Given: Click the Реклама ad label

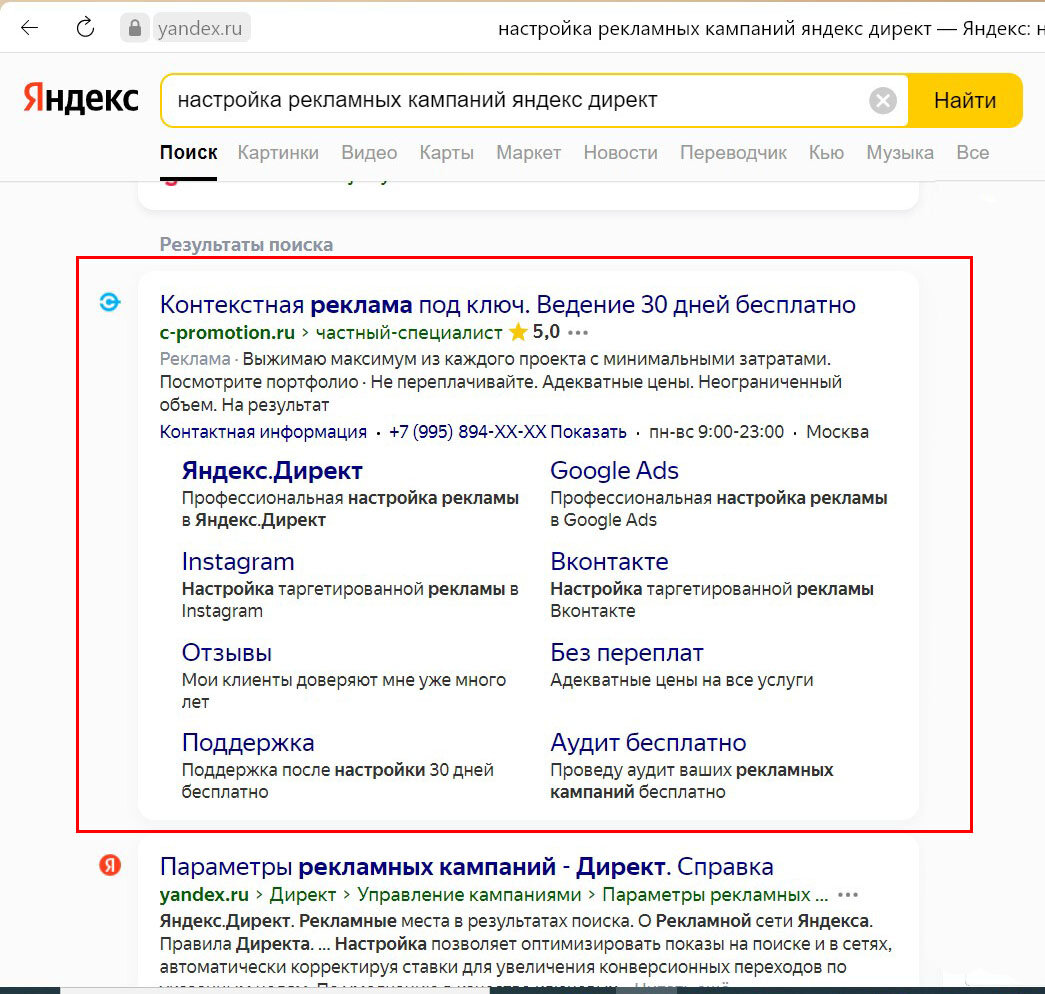Looking at the screenshot, I should coord(195,359).
